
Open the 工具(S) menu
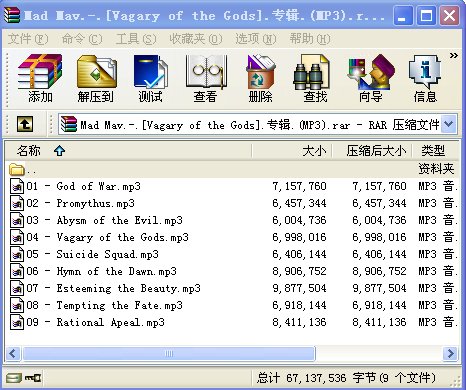(136, 39)
